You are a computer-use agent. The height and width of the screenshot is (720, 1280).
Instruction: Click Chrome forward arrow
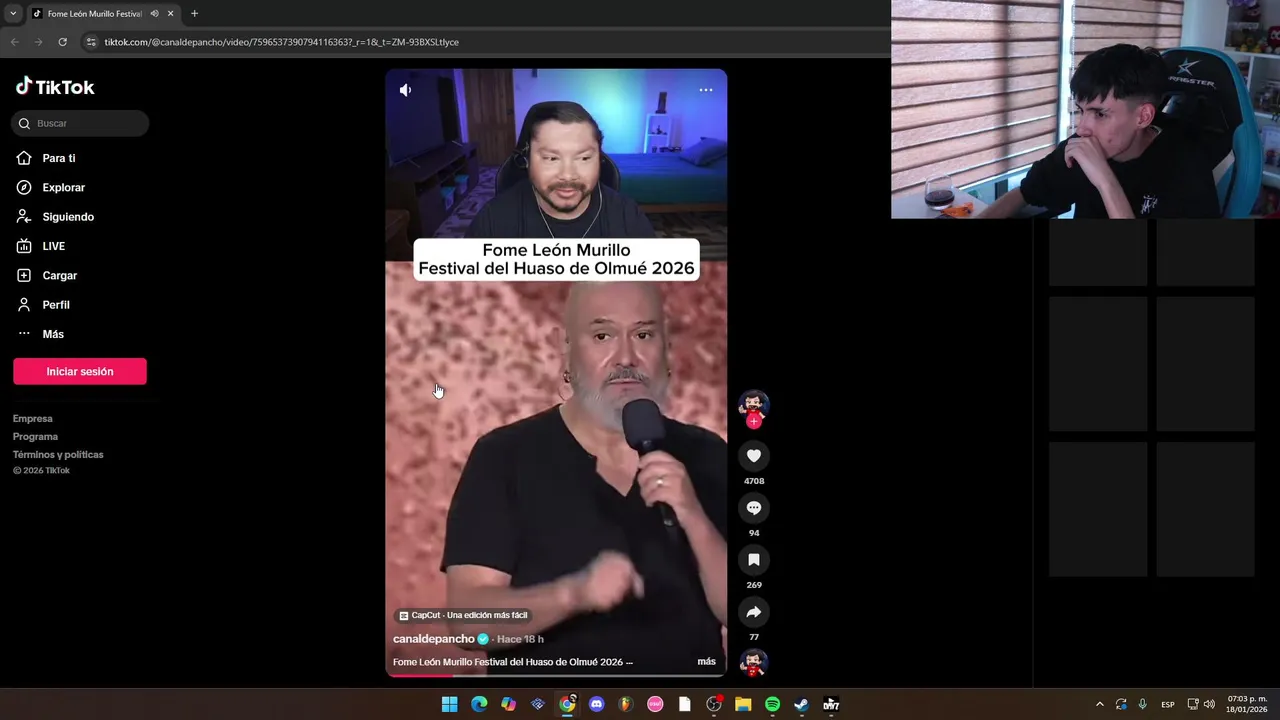tap(38, 42)
